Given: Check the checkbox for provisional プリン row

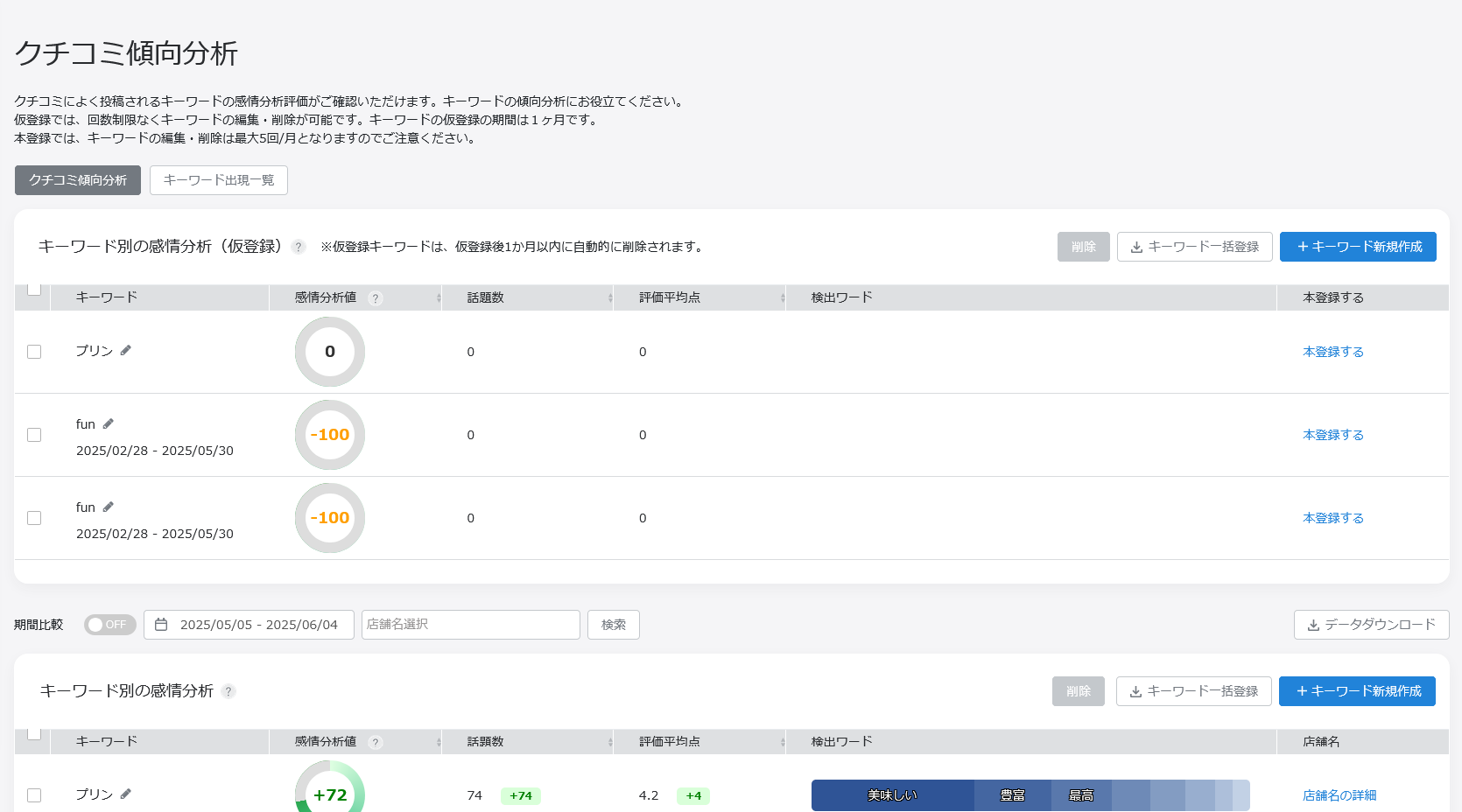Looking at the screenshot, I should pyautogui.click(x=34, y=352).
